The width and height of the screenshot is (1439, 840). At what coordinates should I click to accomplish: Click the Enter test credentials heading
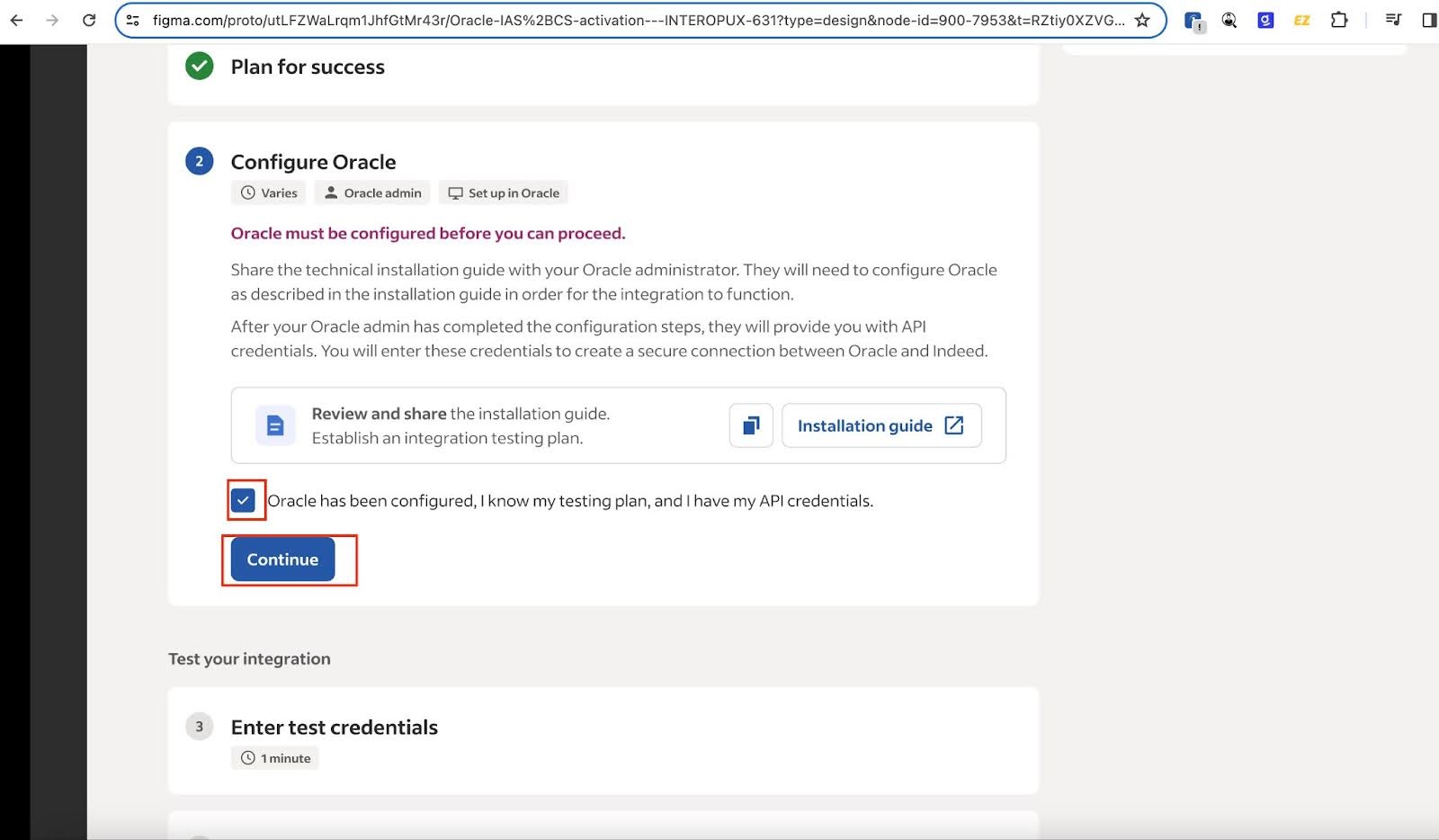335,727
